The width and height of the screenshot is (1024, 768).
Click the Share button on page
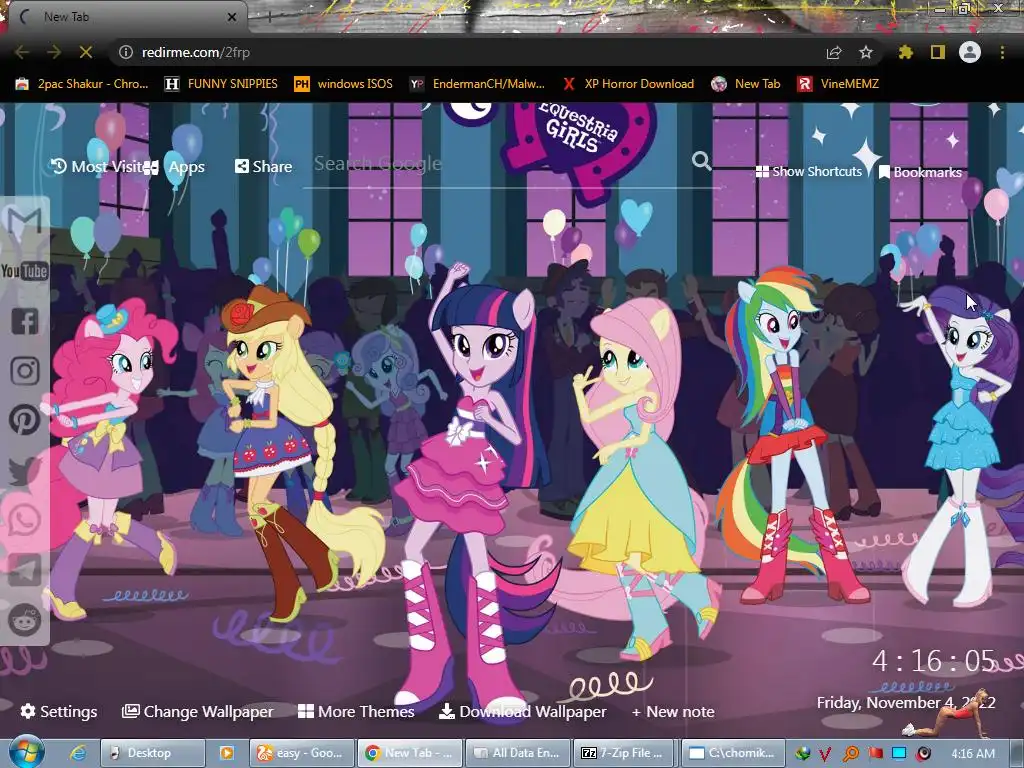(263, 167)
